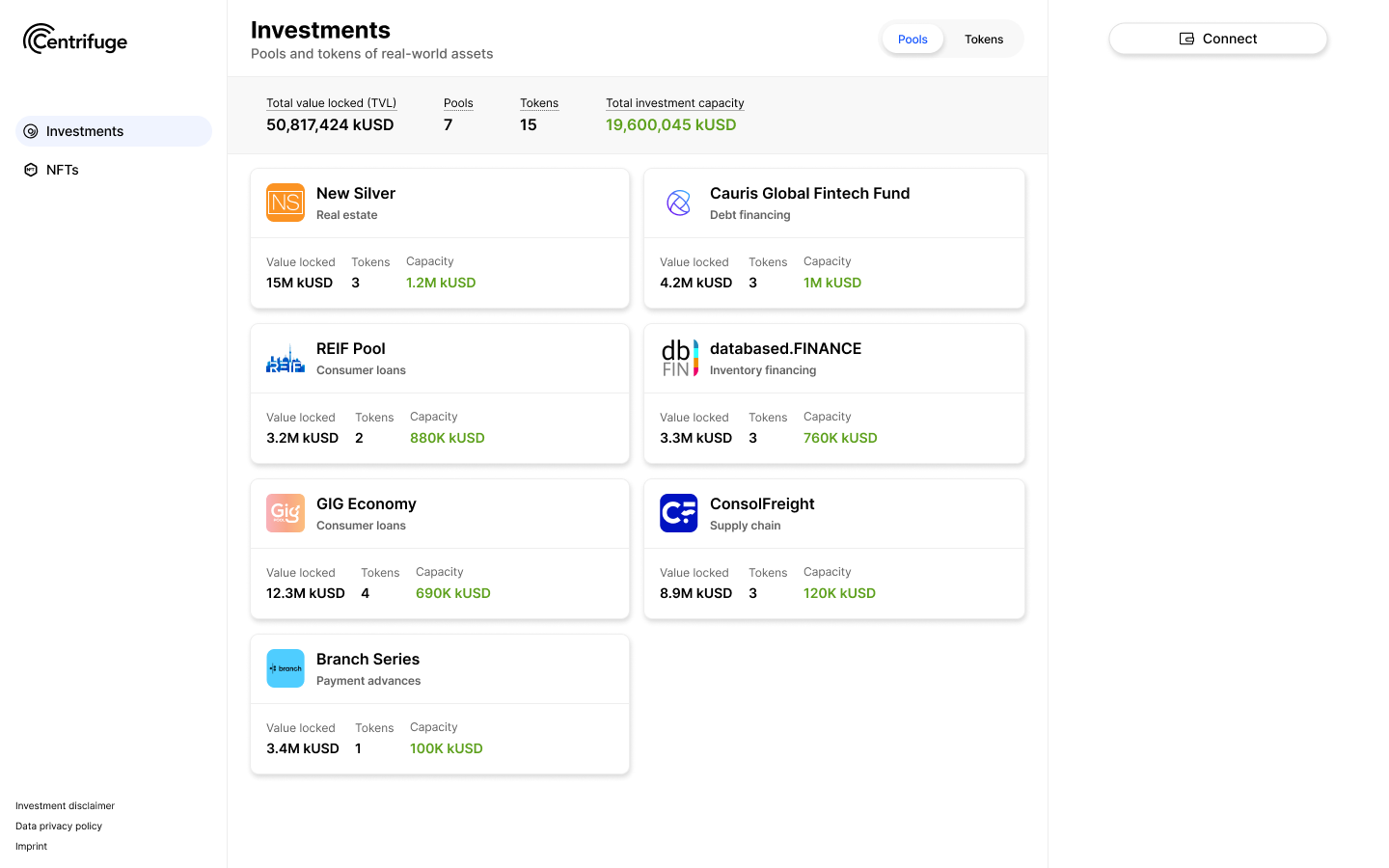Viewport: 1389px width, 868px height.
Task: Open the Investment disclaimer link
Action: (65, 806)
